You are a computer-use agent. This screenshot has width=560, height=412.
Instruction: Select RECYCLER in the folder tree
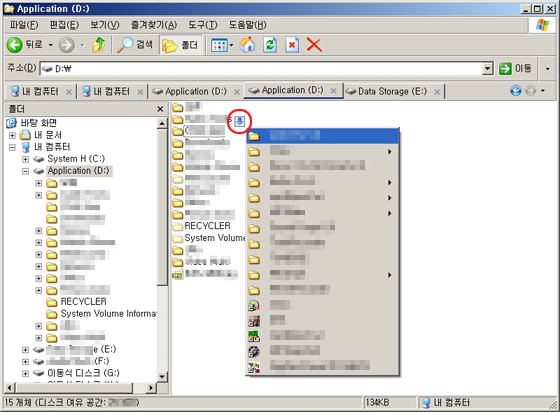tap(84, 302)
